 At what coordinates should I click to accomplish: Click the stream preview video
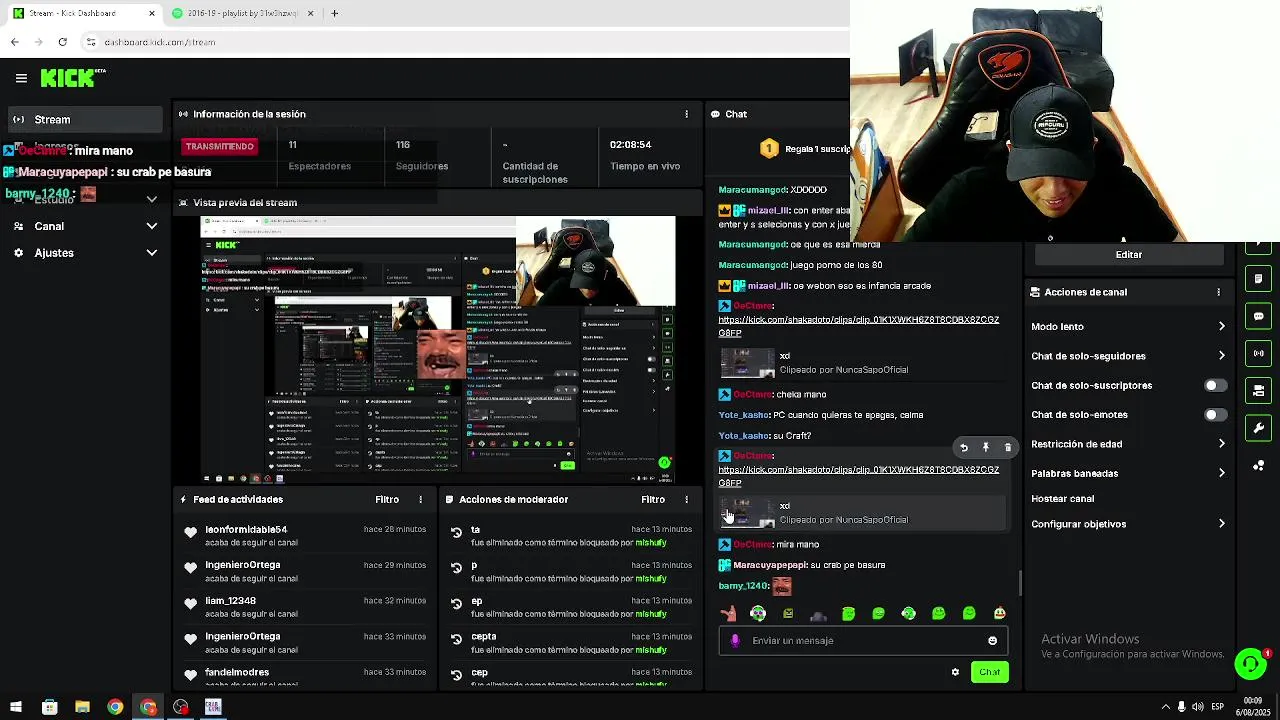(x=438, y=350)
